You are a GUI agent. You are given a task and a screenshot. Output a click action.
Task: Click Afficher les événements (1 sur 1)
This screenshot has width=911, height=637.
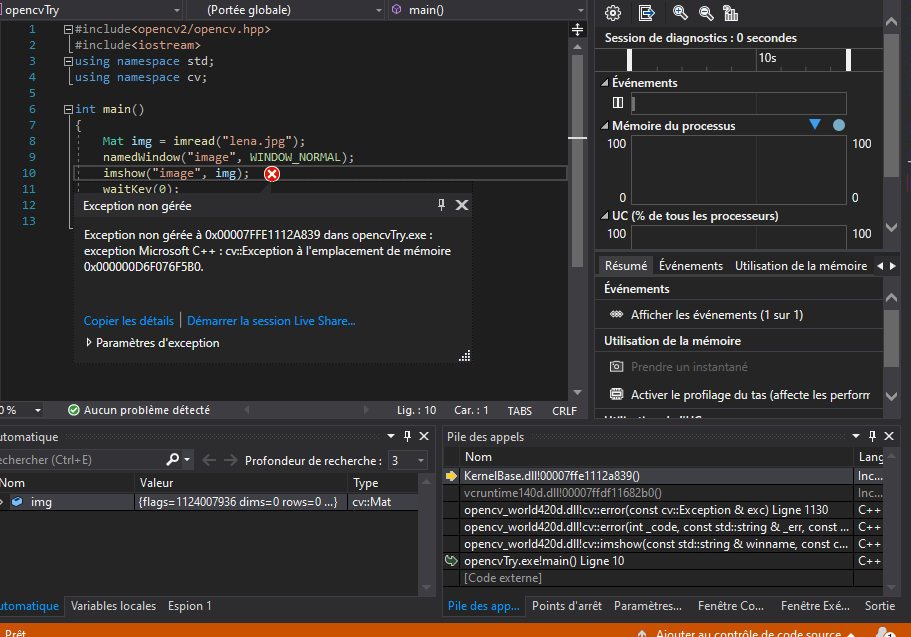(717, 314)
